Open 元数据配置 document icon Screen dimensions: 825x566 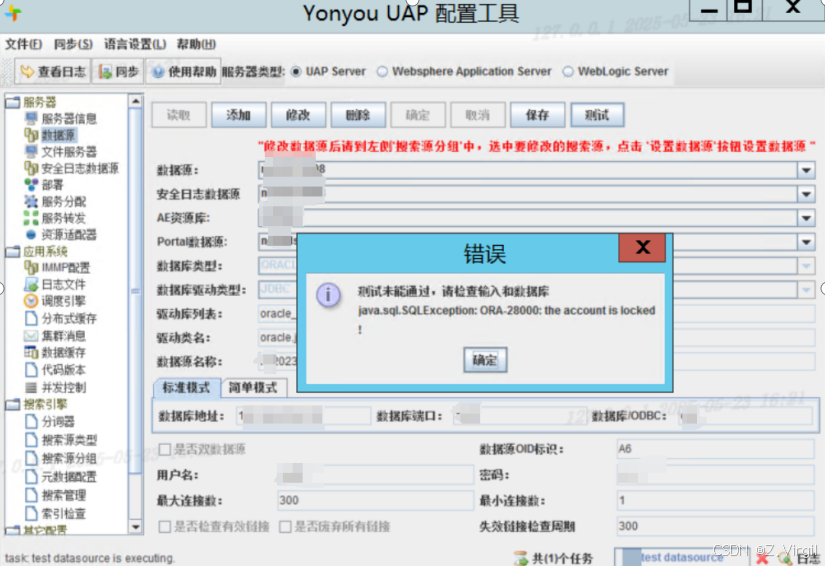coord(31,477)
